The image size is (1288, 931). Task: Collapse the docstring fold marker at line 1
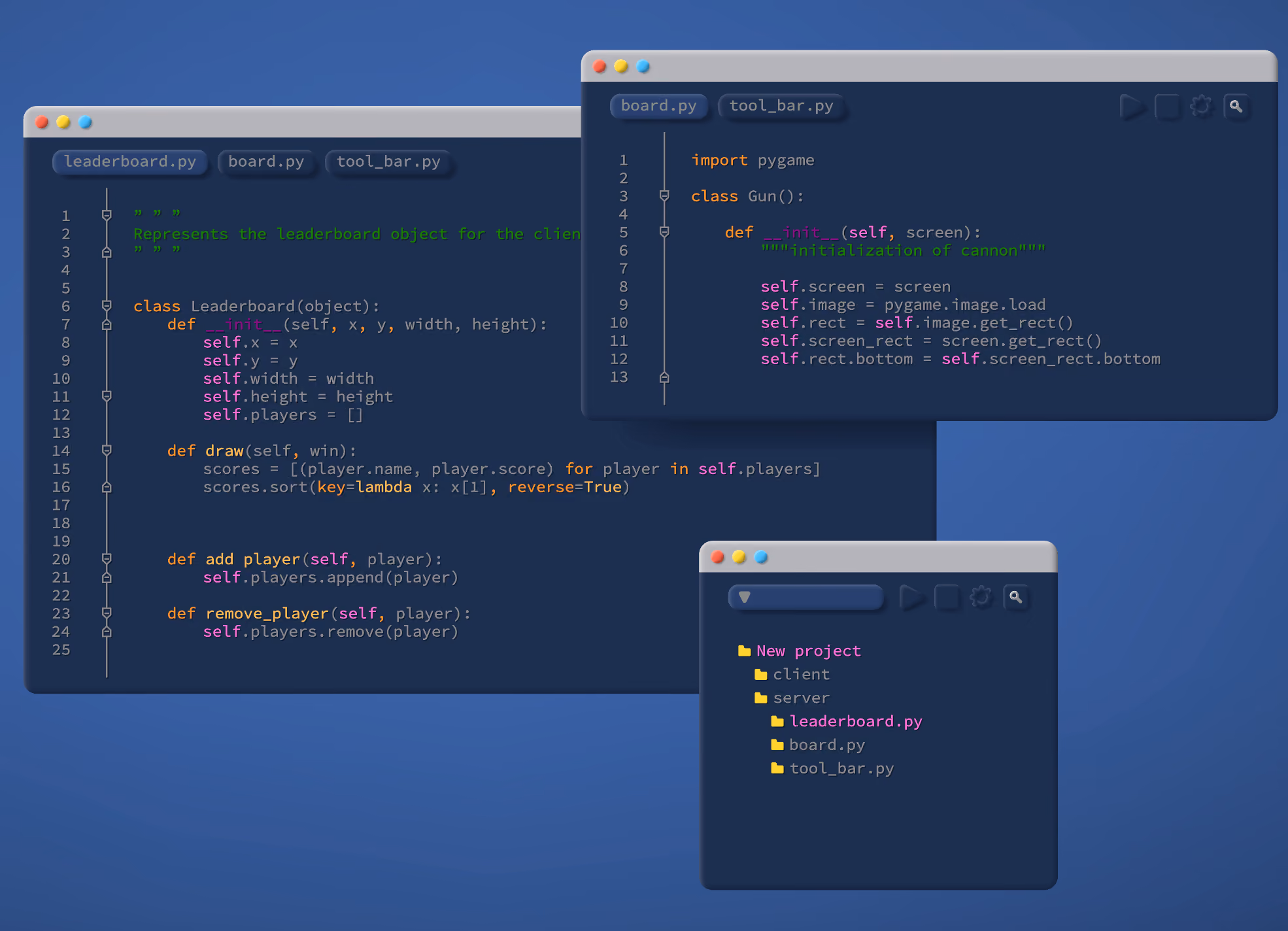(107, 215)
